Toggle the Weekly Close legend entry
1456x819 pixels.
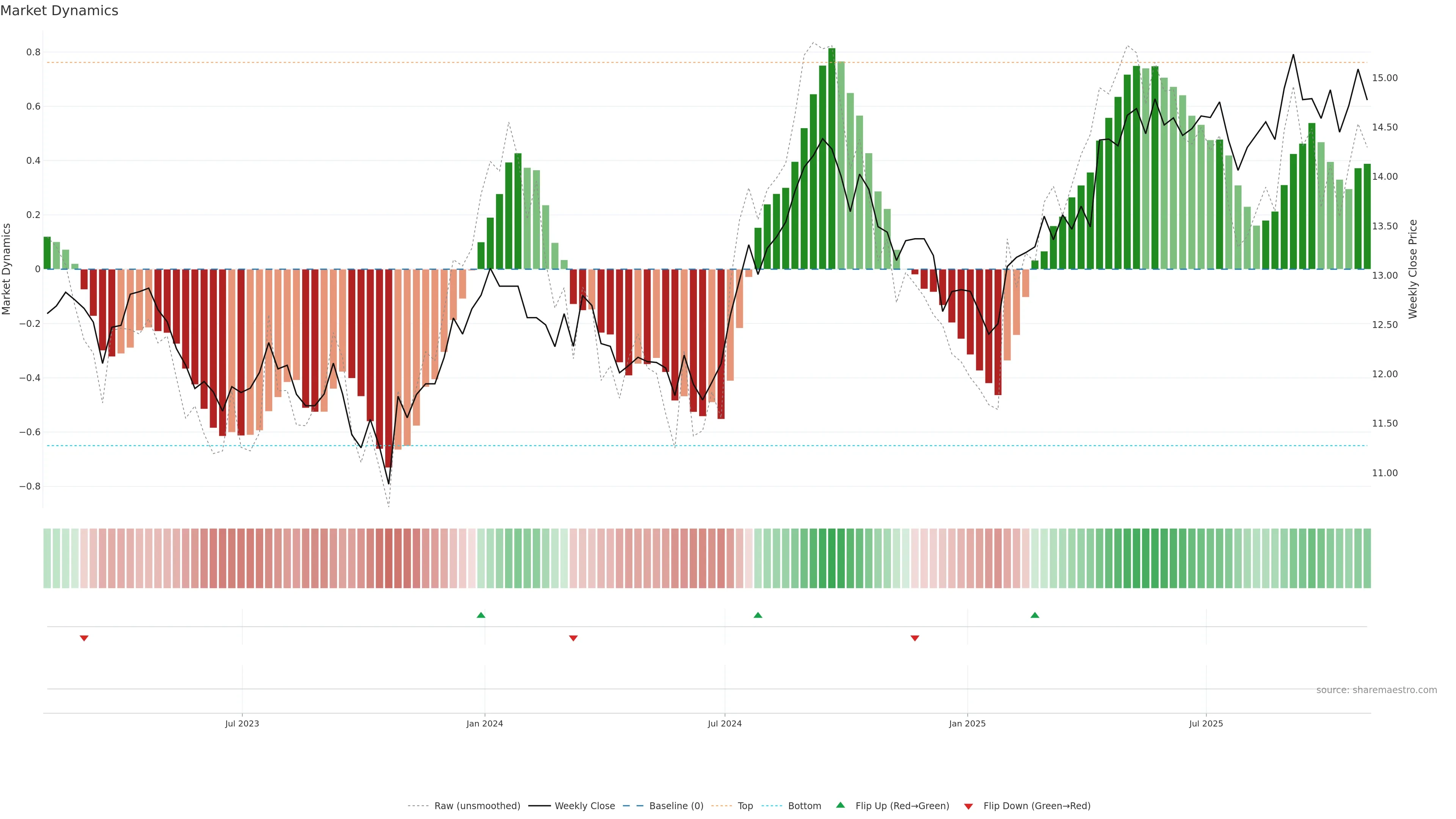pyautogui.click(x=584, y=805)
